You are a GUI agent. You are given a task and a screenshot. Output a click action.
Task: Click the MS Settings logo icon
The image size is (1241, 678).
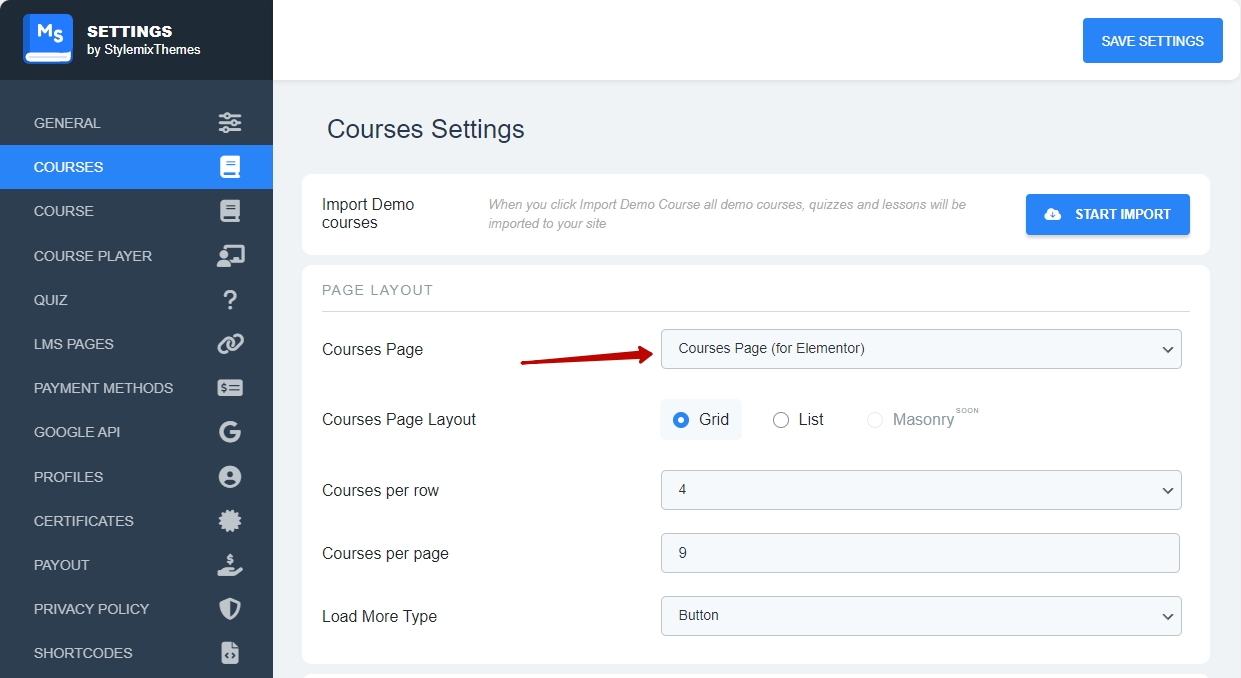(48, 40)
